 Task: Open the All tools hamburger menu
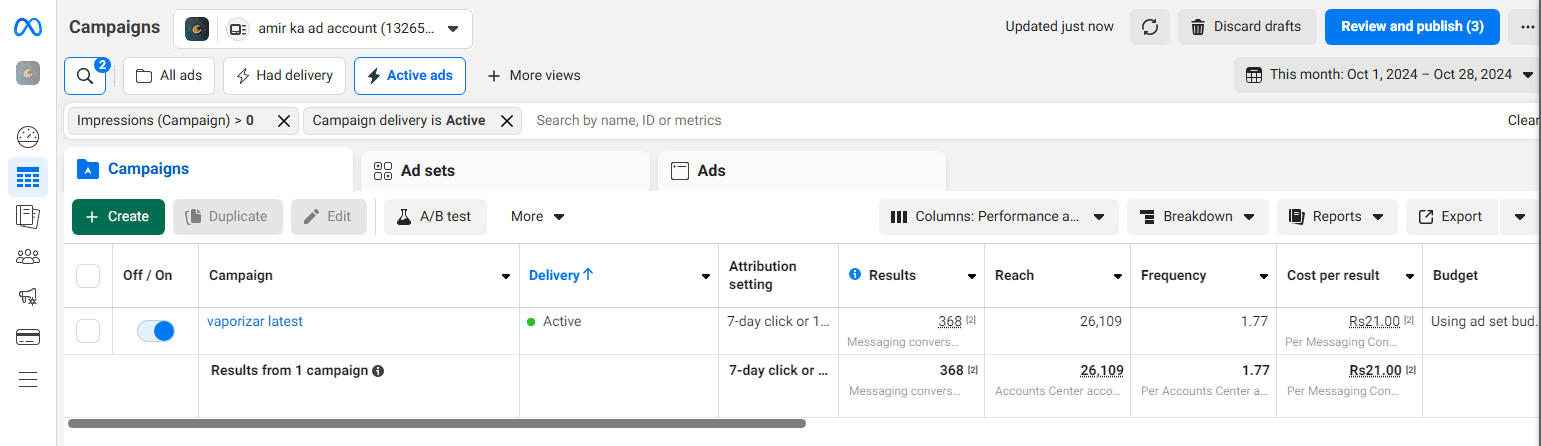click(28, 379)
